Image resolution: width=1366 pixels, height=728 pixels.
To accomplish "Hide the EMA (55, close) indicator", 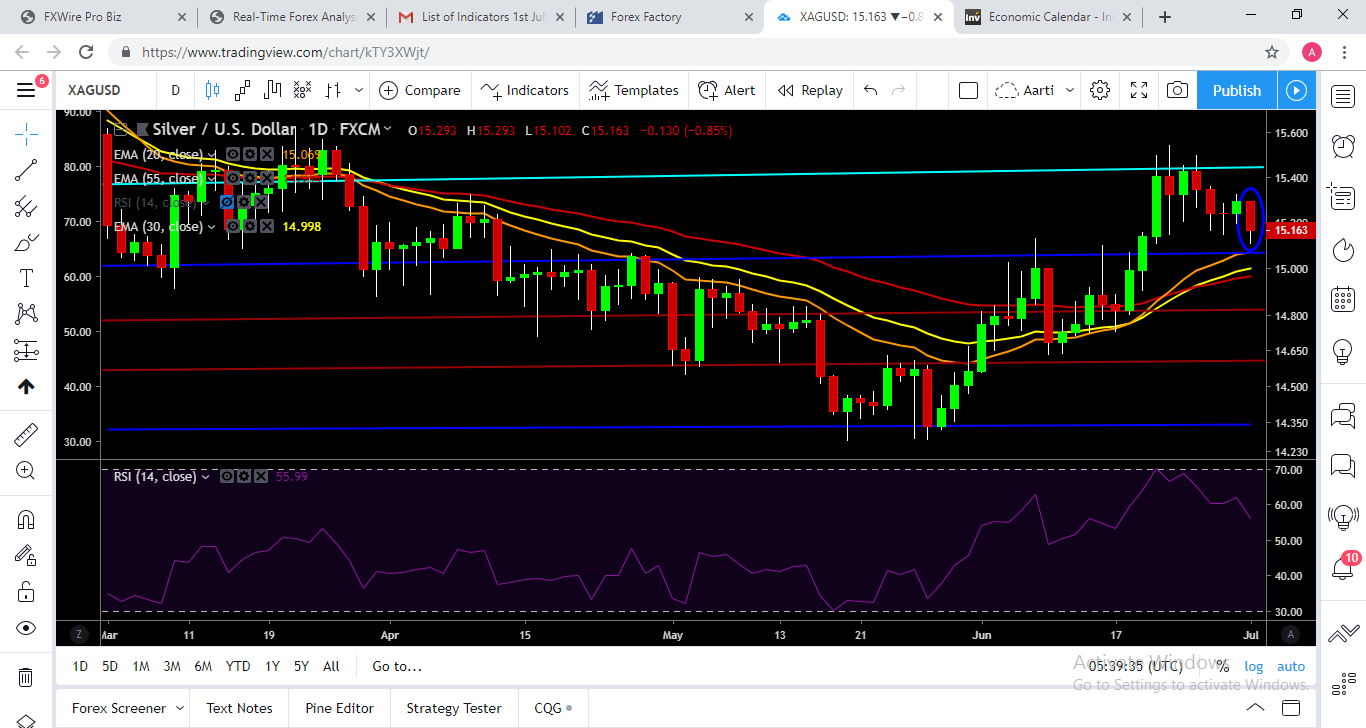I will coord(231,178).
